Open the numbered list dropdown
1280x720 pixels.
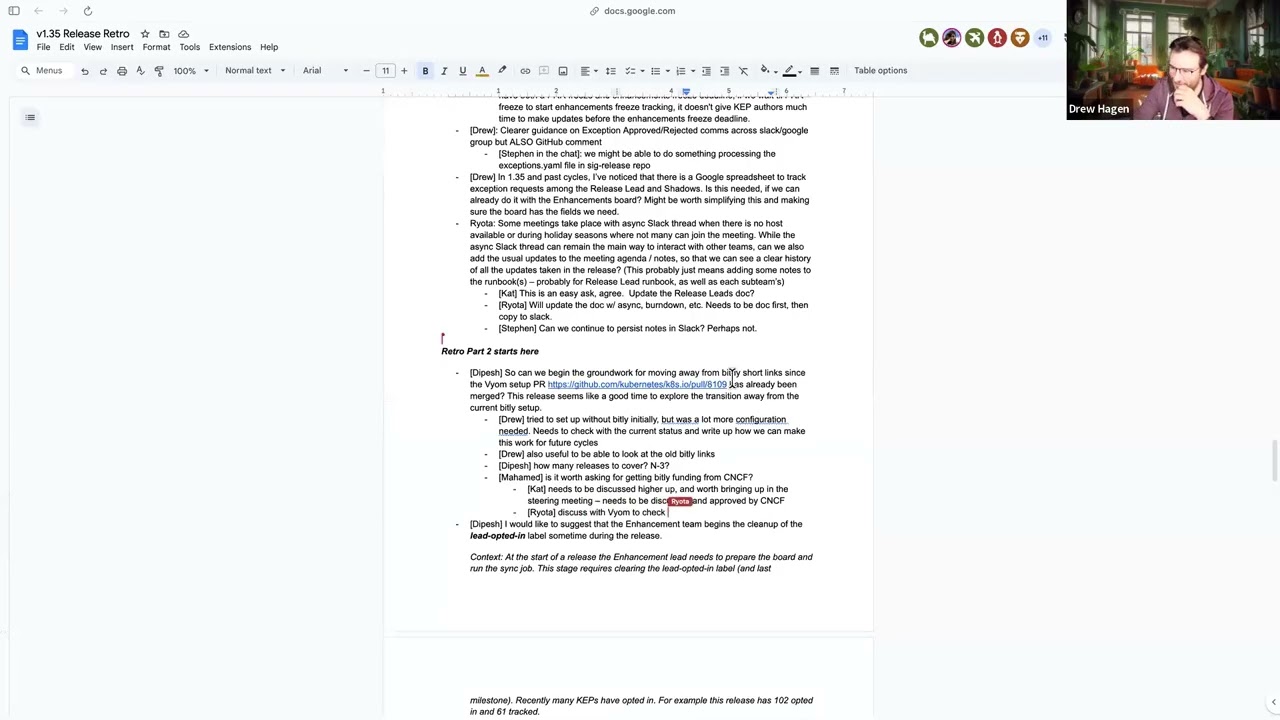(x=684, y=71)
